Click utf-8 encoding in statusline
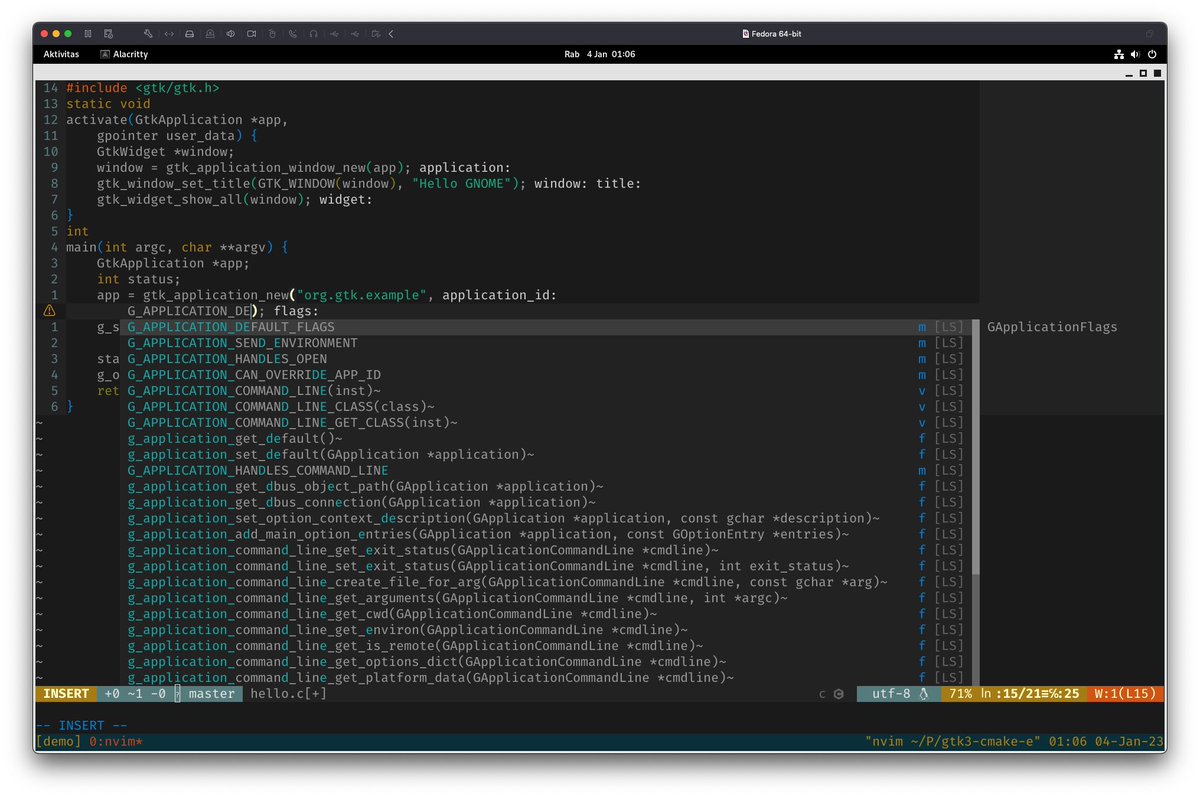The width and height of the screenshot is (1200, 797). pyautogui.click(x=891, y=693)
